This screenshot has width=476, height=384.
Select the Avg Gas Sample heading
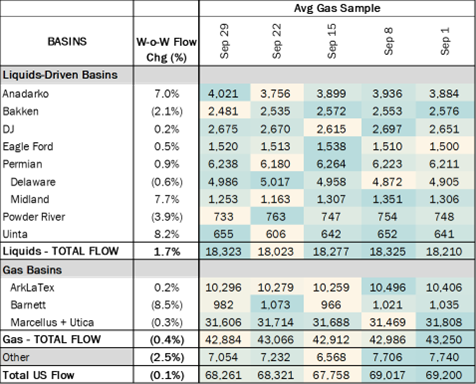coord(337,8)
